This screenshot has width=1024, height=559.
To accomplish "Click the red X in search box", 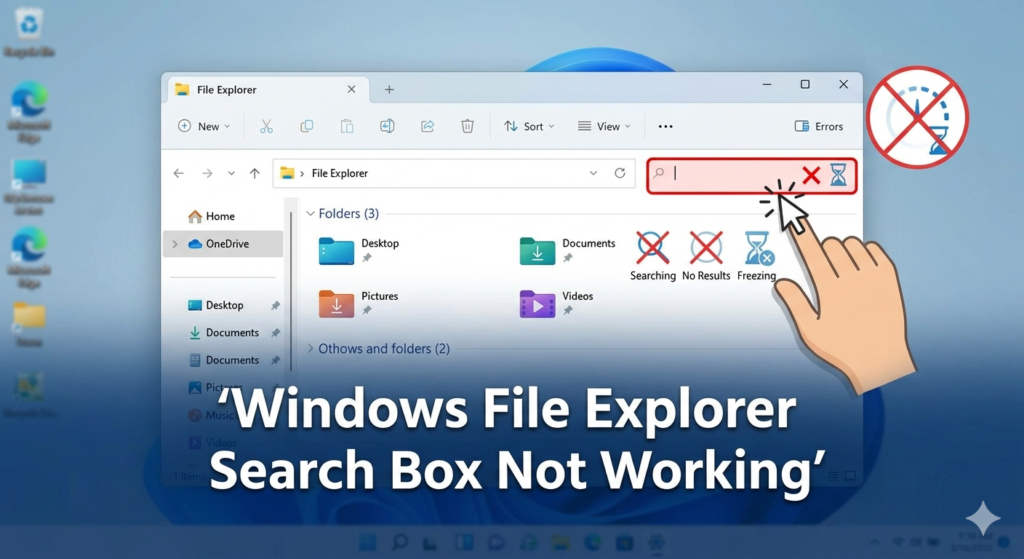I will (811, 175).
